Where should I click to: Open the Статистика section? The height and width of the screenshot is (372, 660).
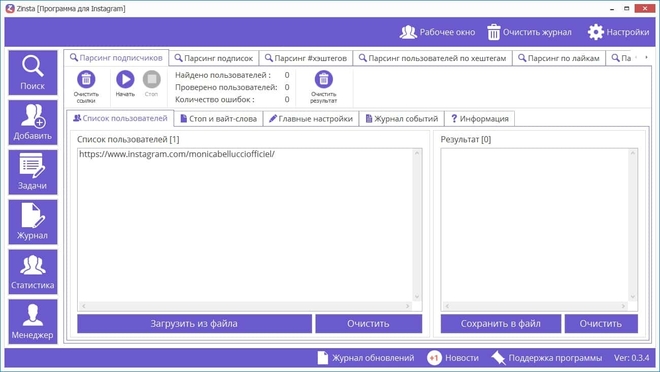33,272
